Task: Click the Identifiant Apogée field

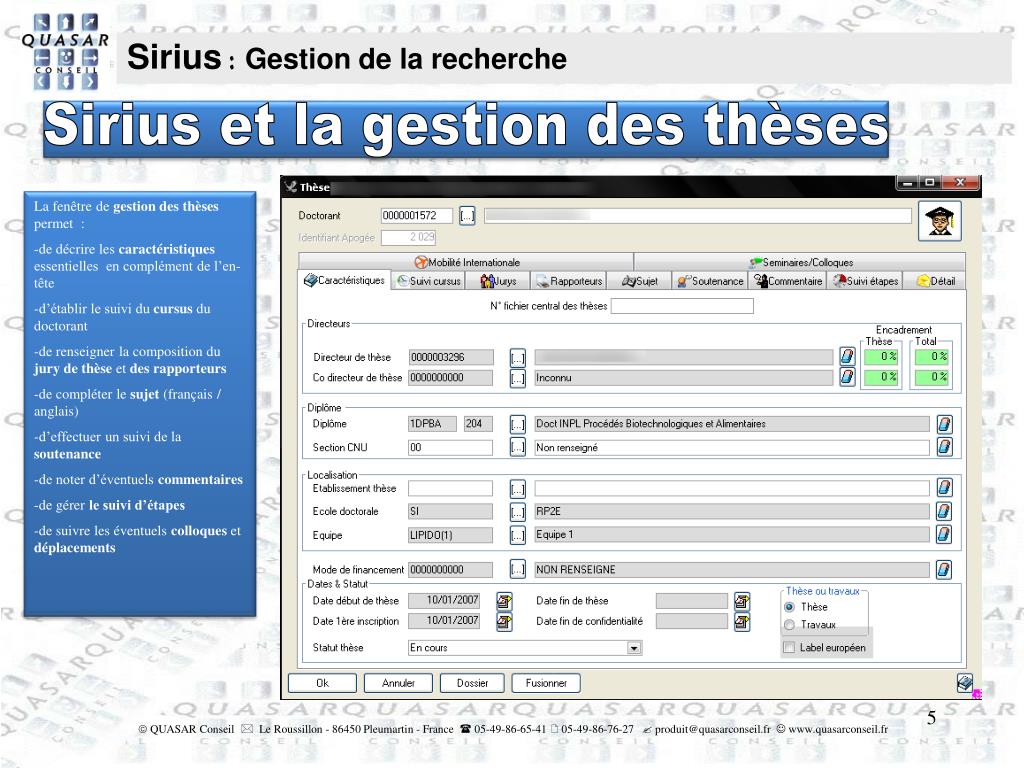Action: [408, 237]
